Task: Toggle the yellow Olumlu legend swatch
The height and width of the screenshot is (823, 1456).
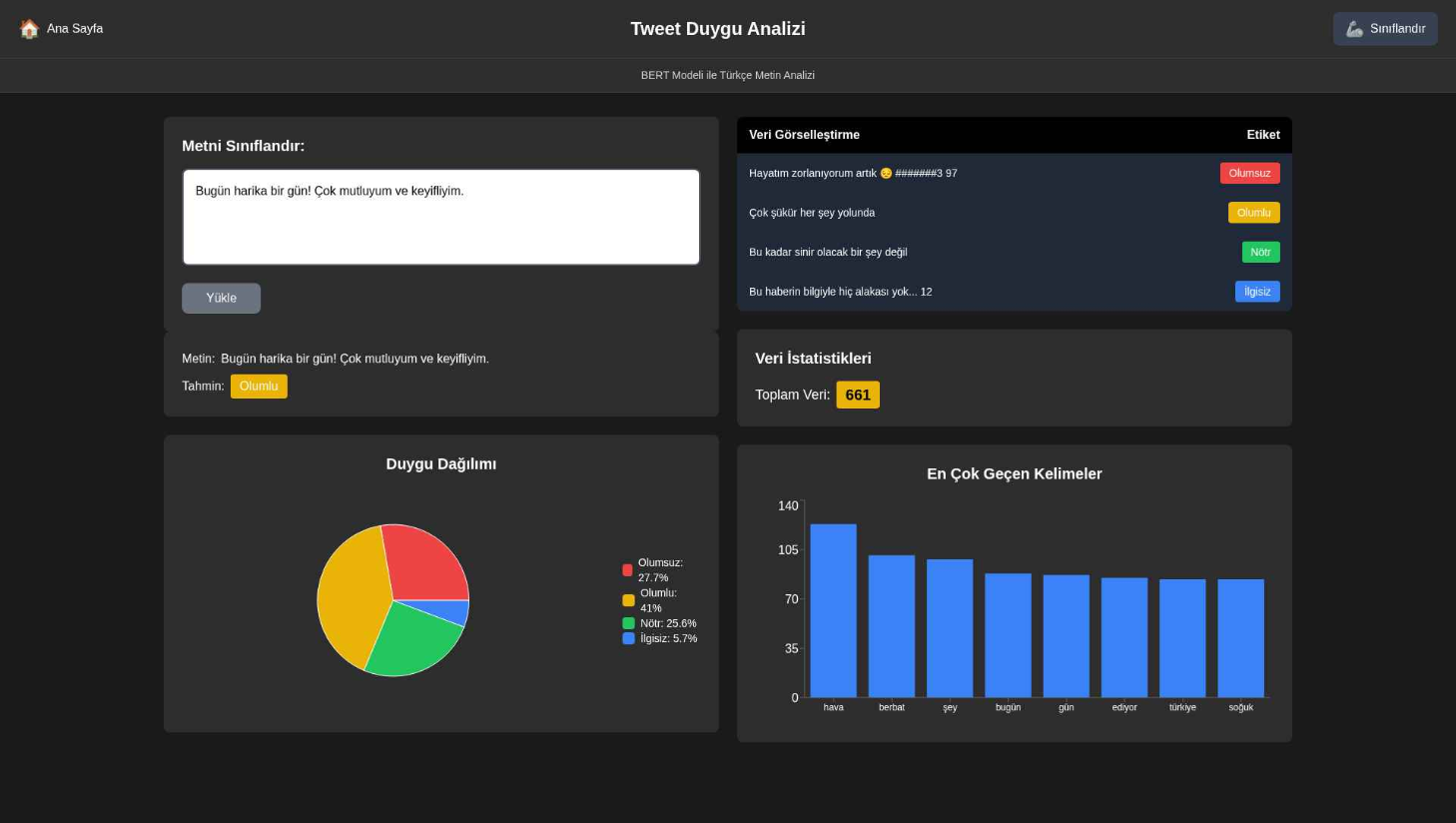Action: [628, 600]
